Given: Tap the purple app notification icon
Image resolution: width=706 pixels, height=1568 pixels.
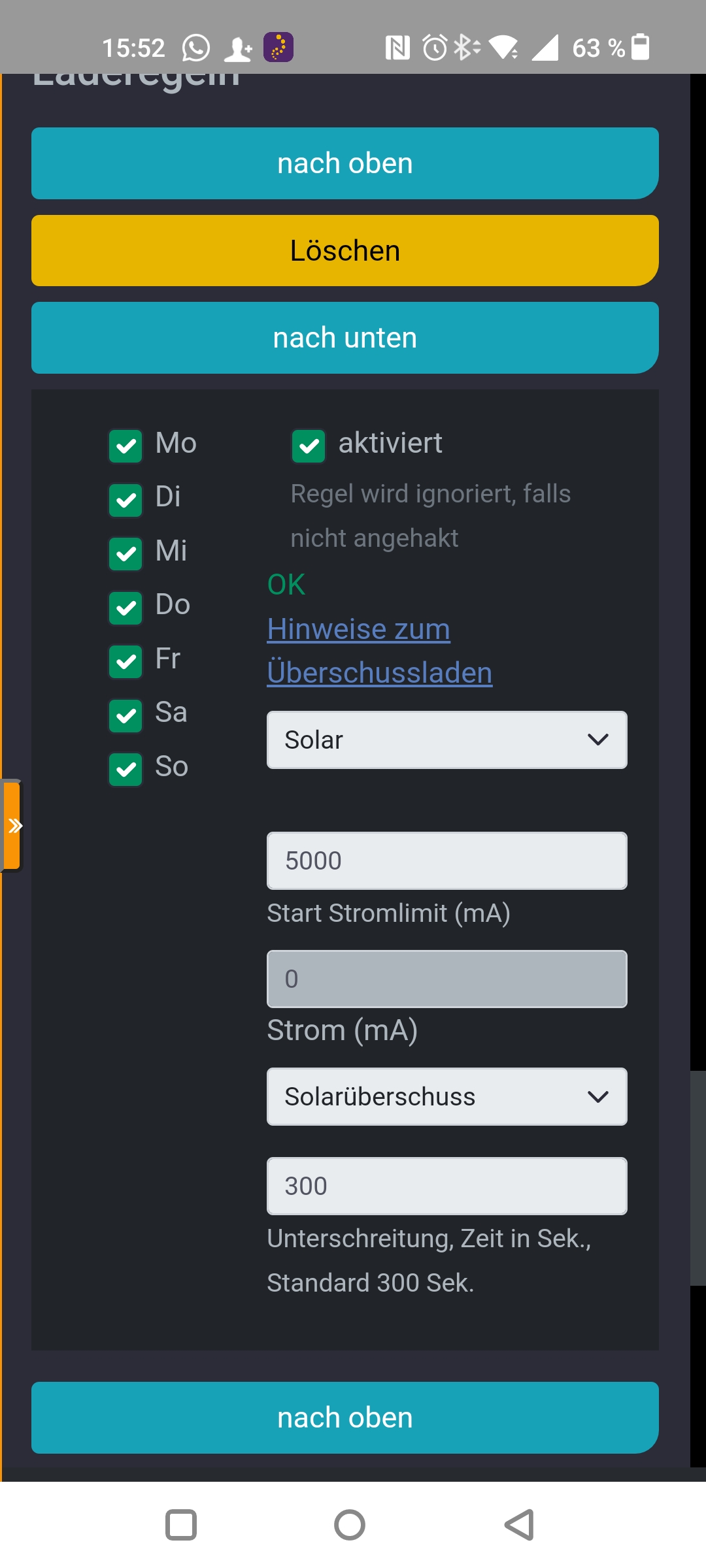Looking at the screenshot, I should (x=278, y=47).
